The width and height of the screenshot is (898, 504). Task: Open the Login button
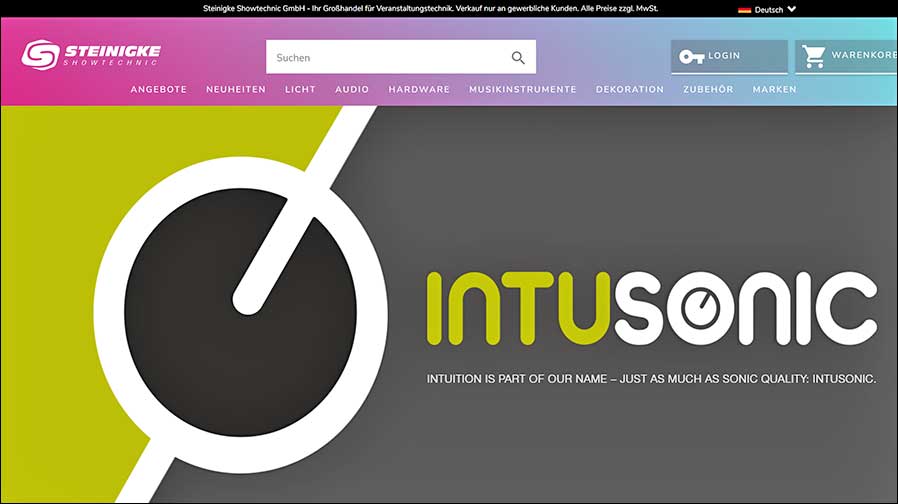coord(729,56)
